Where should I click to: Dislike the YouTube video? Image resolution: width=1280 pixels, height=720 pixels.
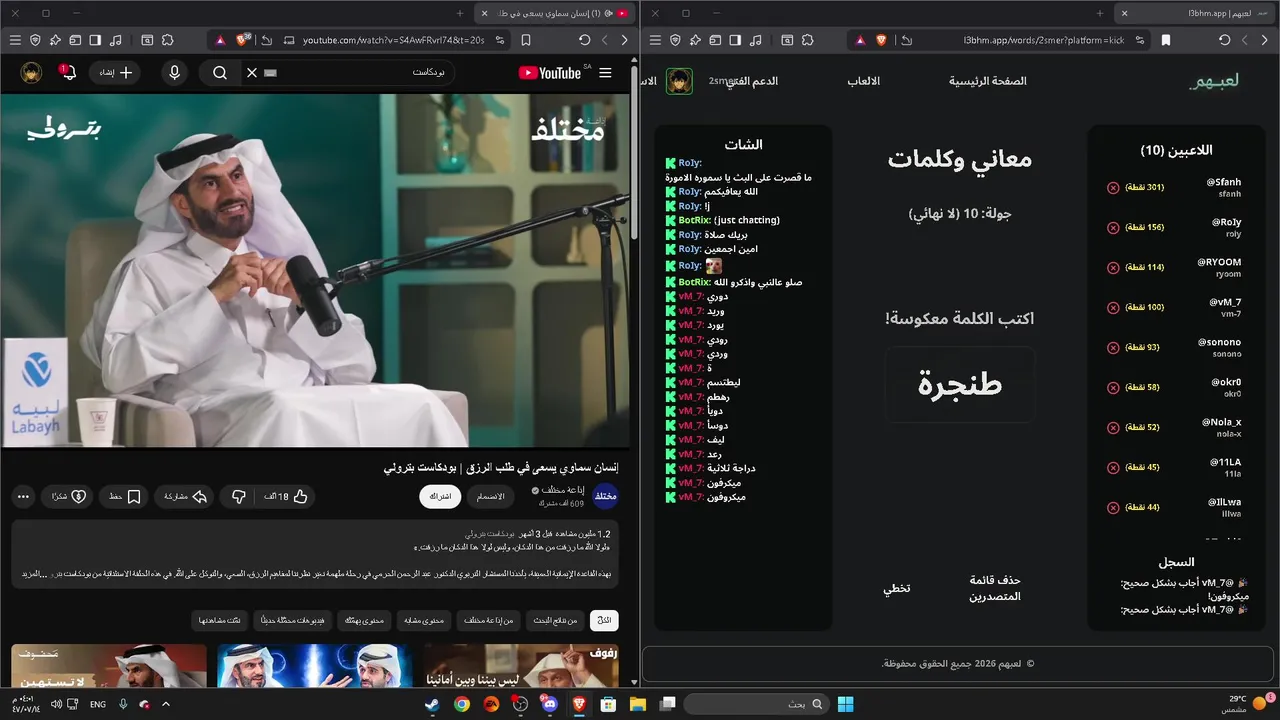click(239, 496)
